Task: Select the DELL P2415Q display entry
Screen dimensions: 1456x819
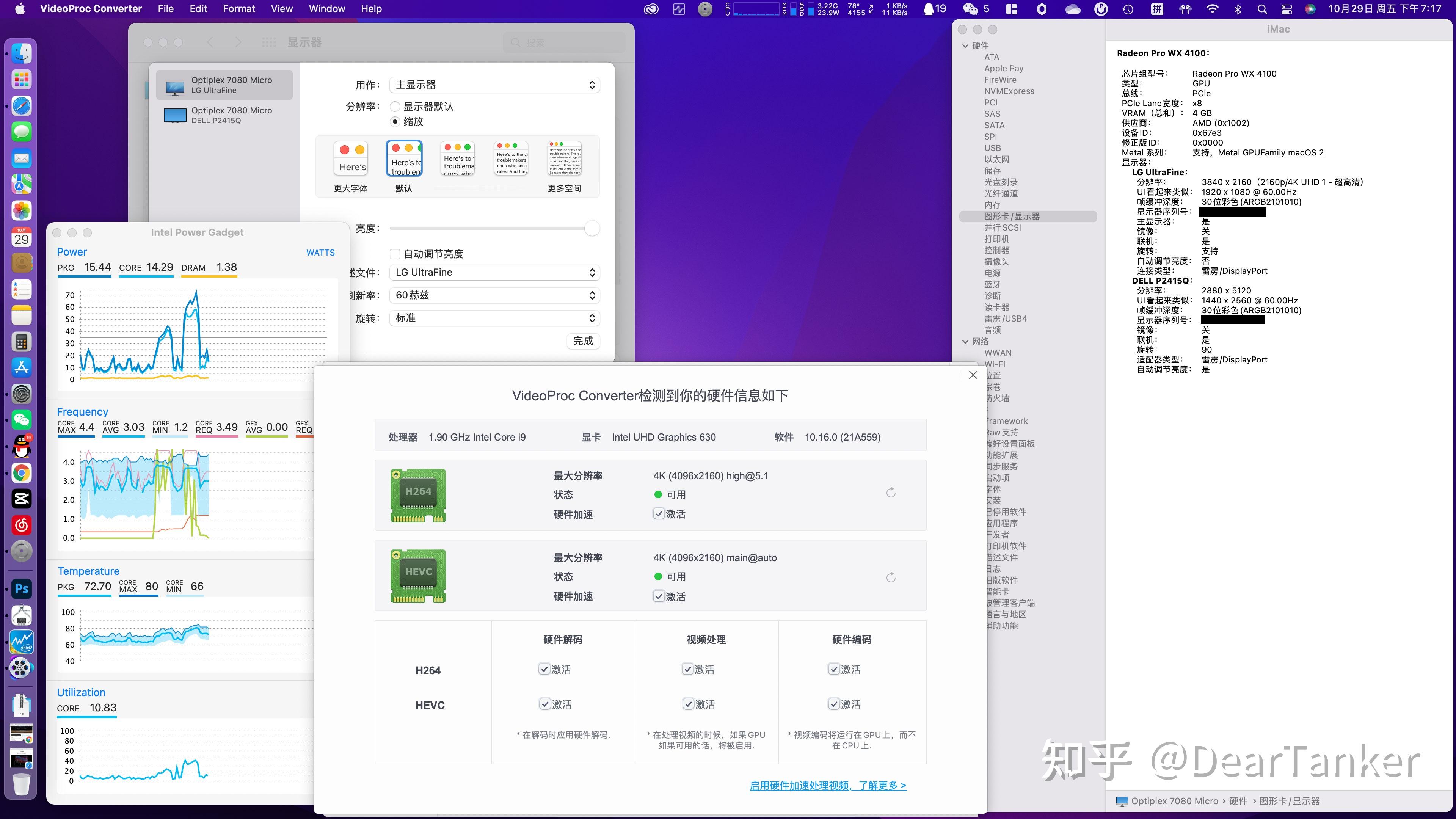Action: tap(224, 115)
